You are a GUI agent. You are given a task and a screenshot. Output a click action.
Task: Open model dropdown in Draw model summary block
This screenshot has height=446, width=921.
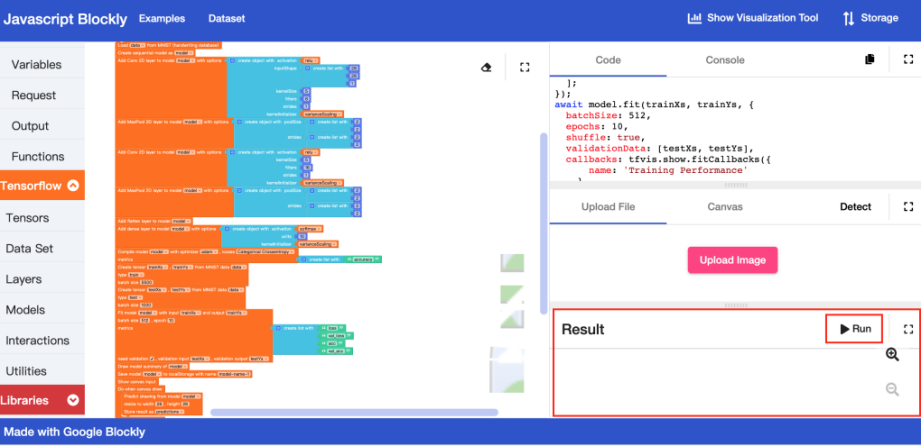click(x=177, y=366)
